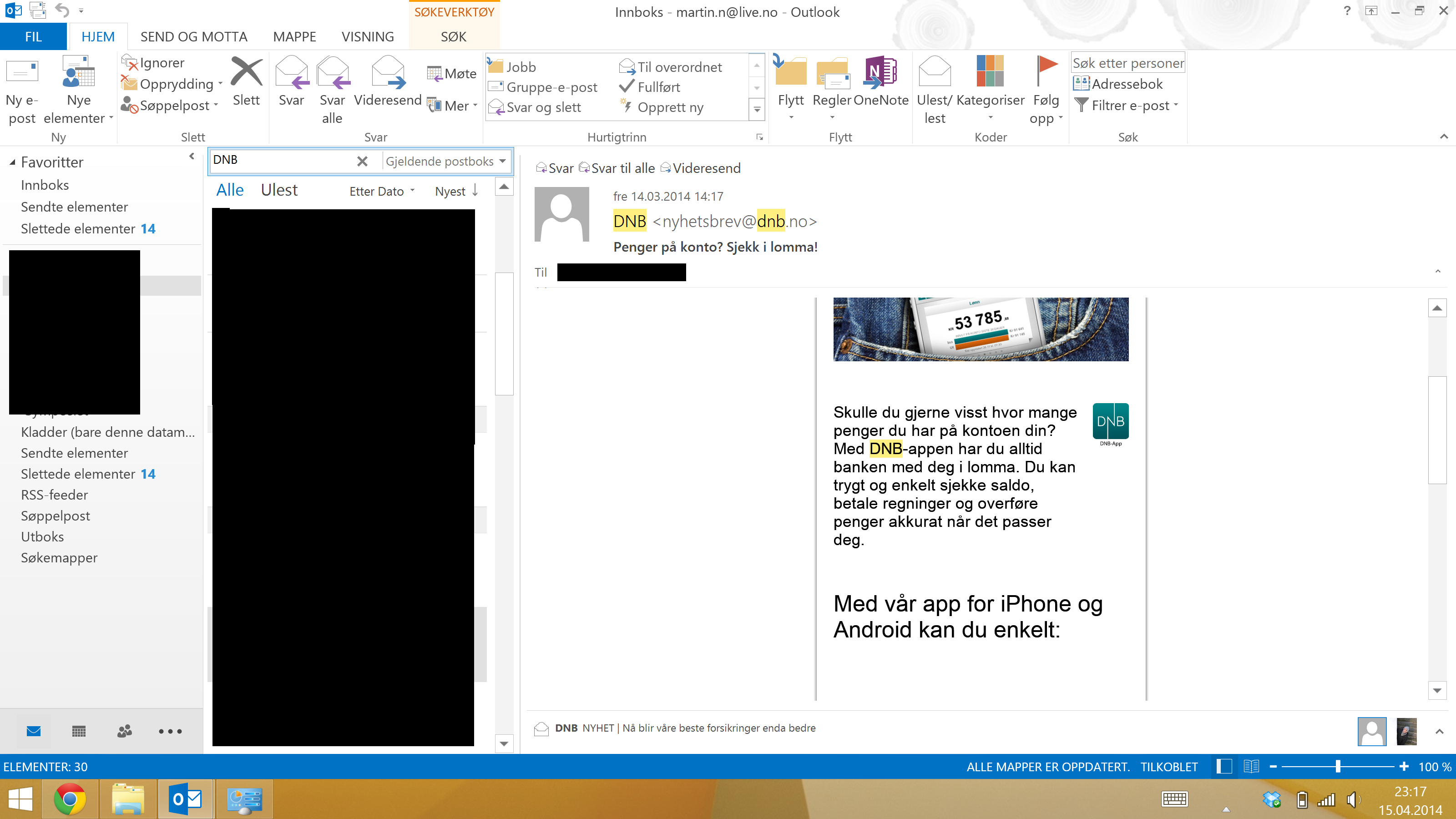Open the Opprydding cleanup dropdown
The image size is (1456, 819).
172,84
